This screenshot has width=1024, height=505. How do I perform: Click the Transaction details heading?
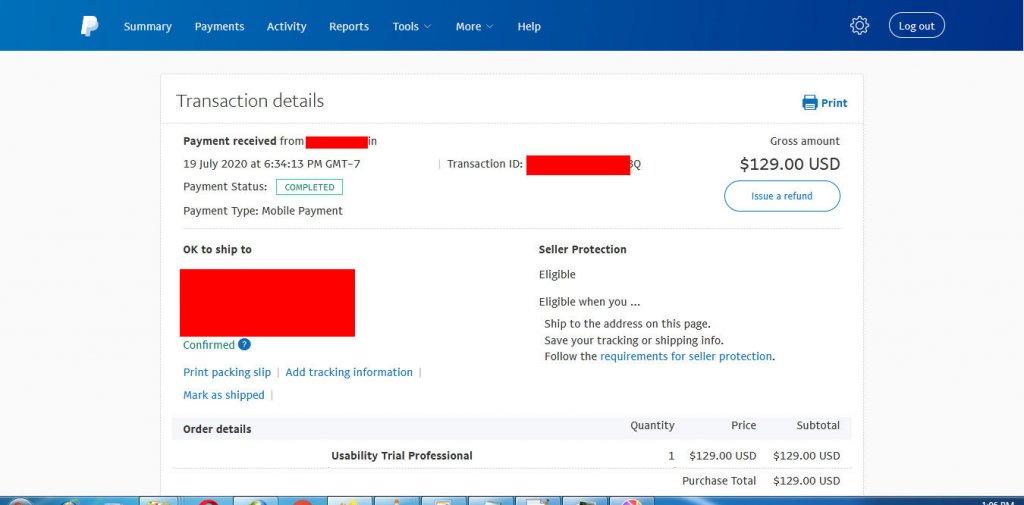click(249, 101)
